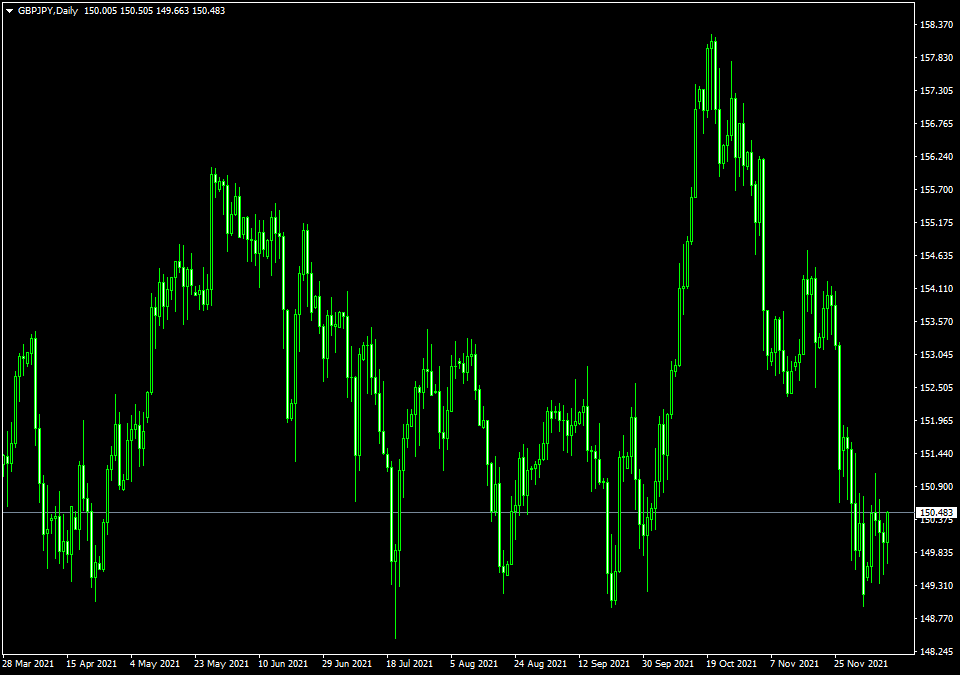960x675 pixels.
Task: Click the 156.765 price axis label
Action: pos(937,124)
